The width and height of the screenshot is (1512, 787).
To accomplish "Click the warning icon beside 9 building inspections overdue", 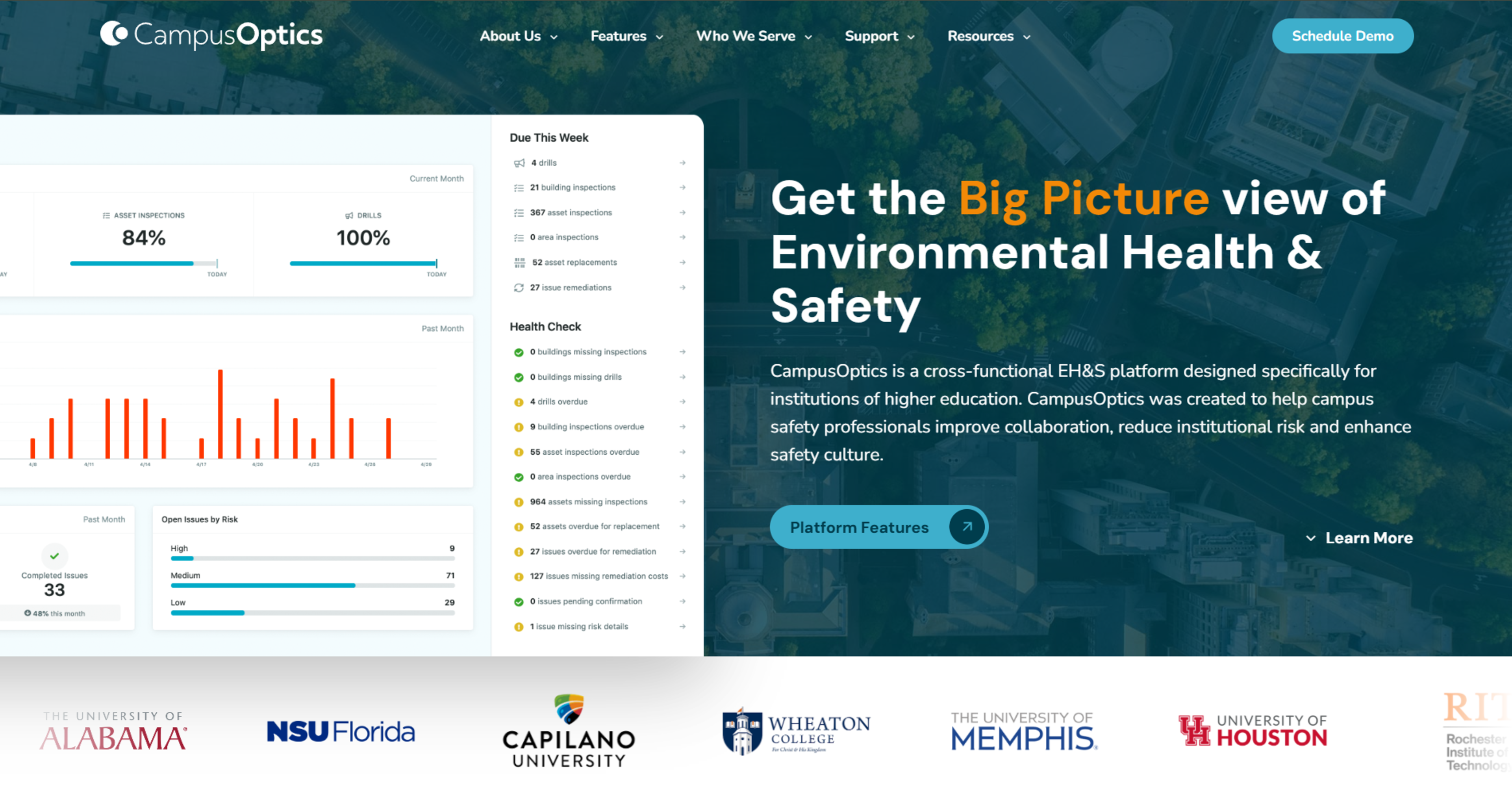I will [519, 427].
